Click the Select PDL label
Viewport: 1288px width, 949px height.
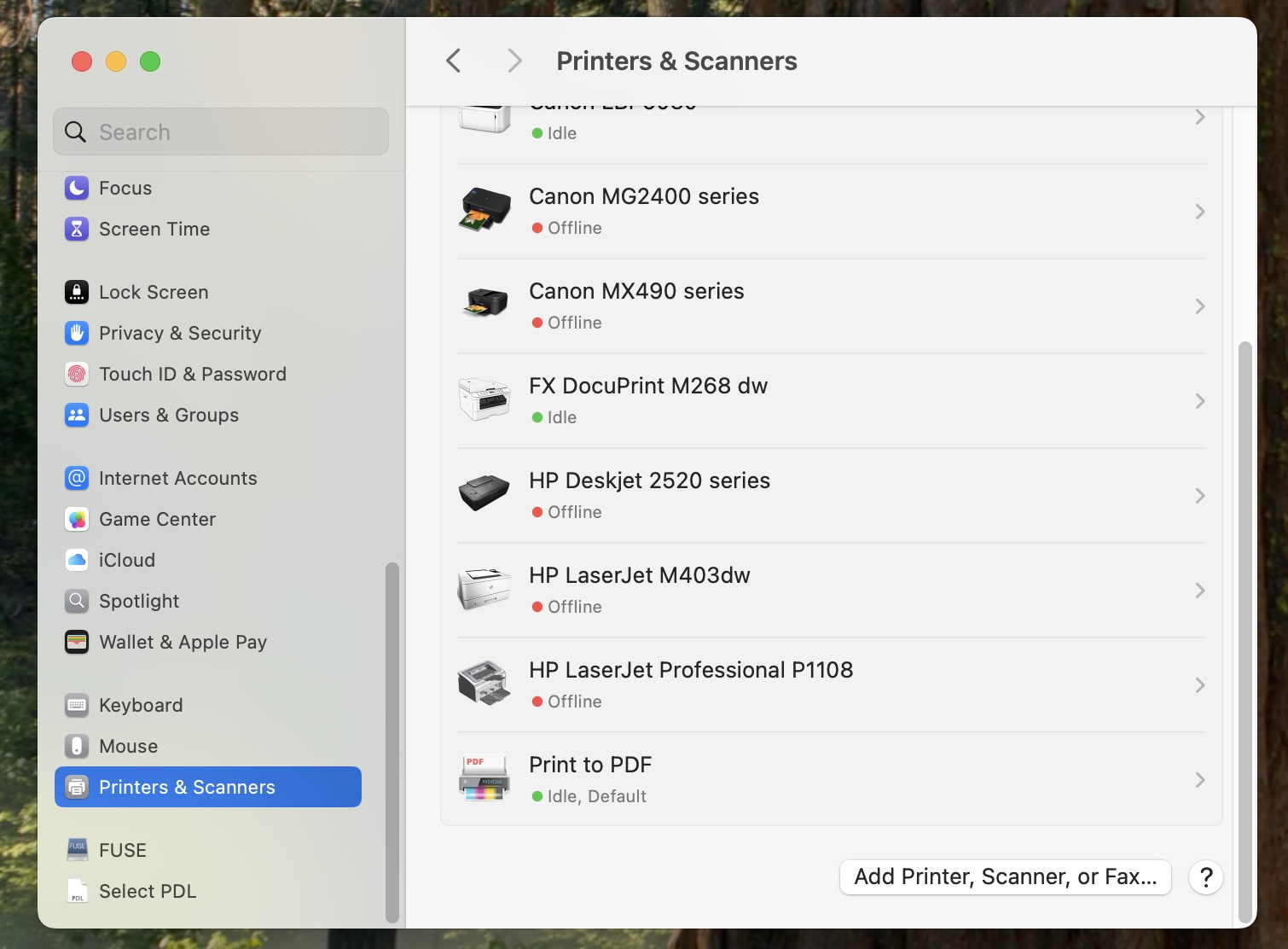click(148, 891)
